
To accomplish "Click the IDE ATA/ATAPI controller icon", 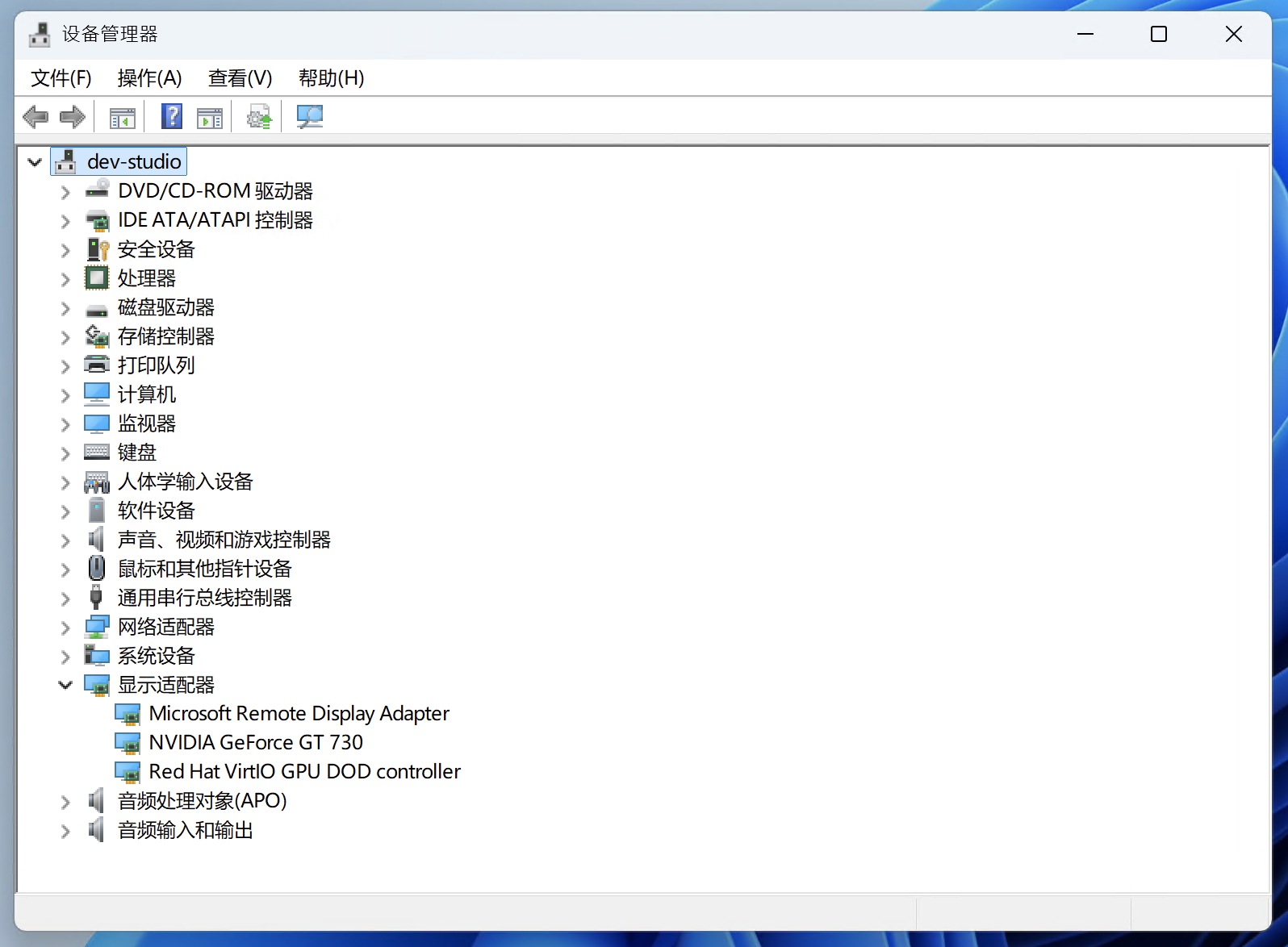I will [97, 220].
